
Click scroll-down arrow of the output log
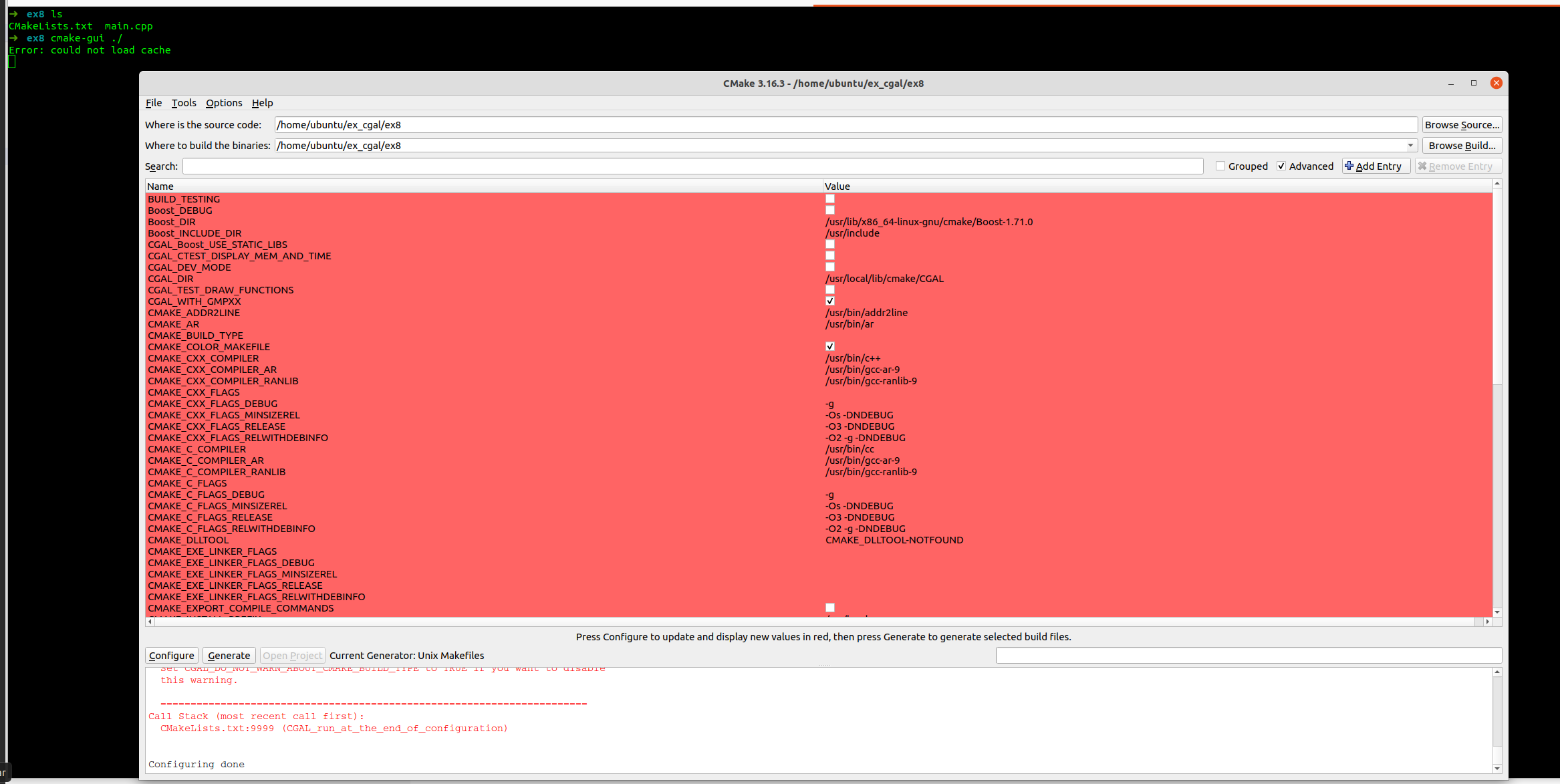click(x=1497, y=769)
